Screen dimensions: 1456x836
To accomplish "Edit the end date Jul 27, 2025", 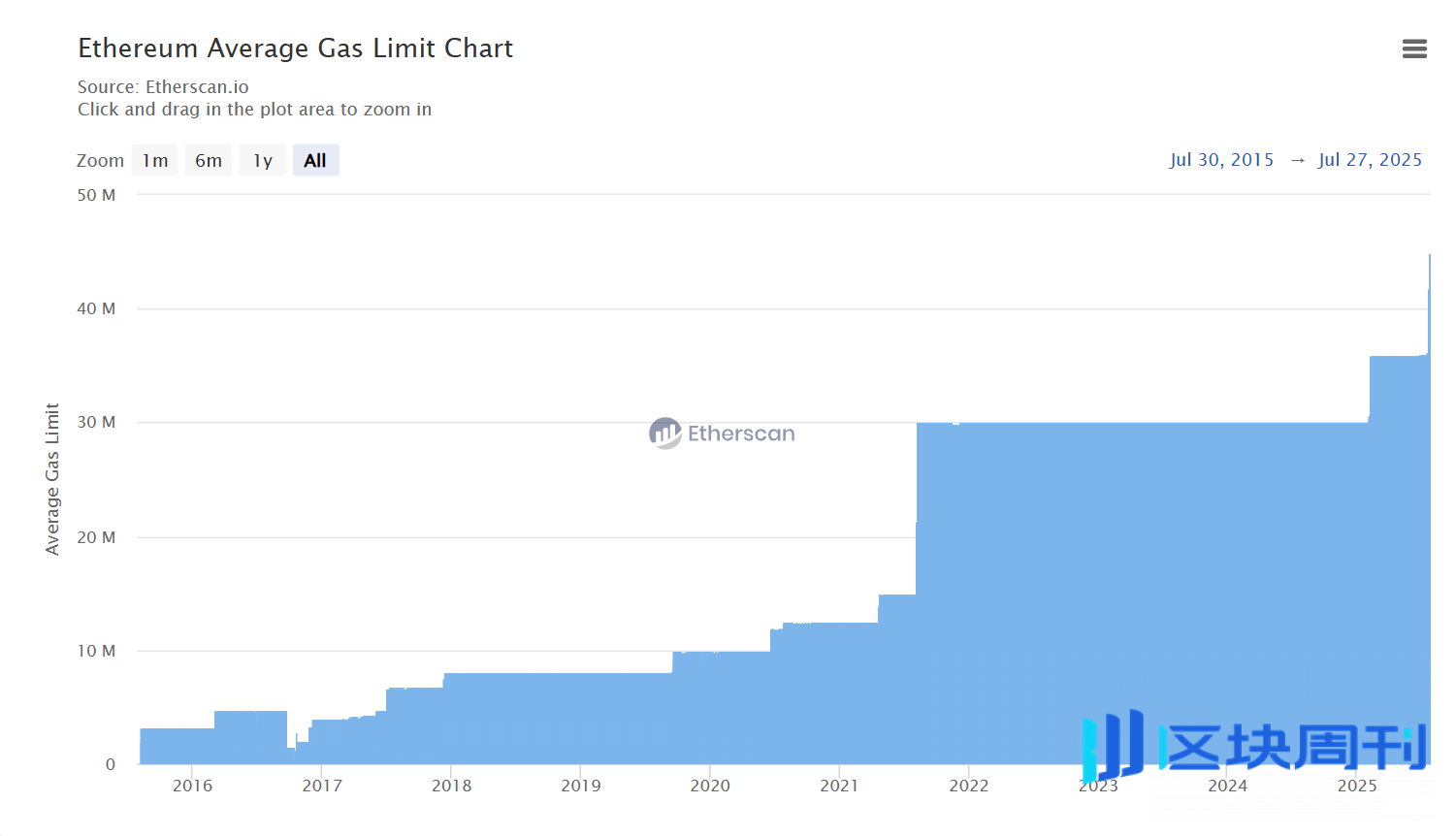I will pos(1370,160).
